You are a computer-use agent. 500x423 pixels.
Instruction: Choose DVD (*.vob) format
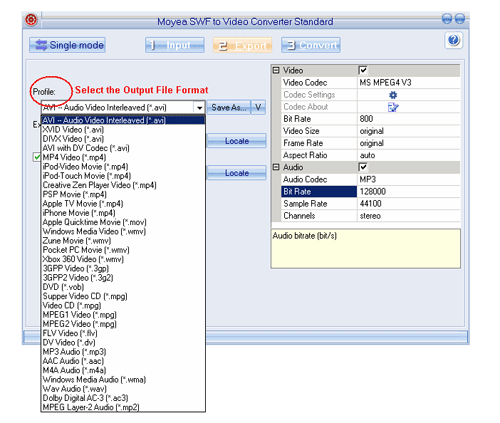click(123, 287)
